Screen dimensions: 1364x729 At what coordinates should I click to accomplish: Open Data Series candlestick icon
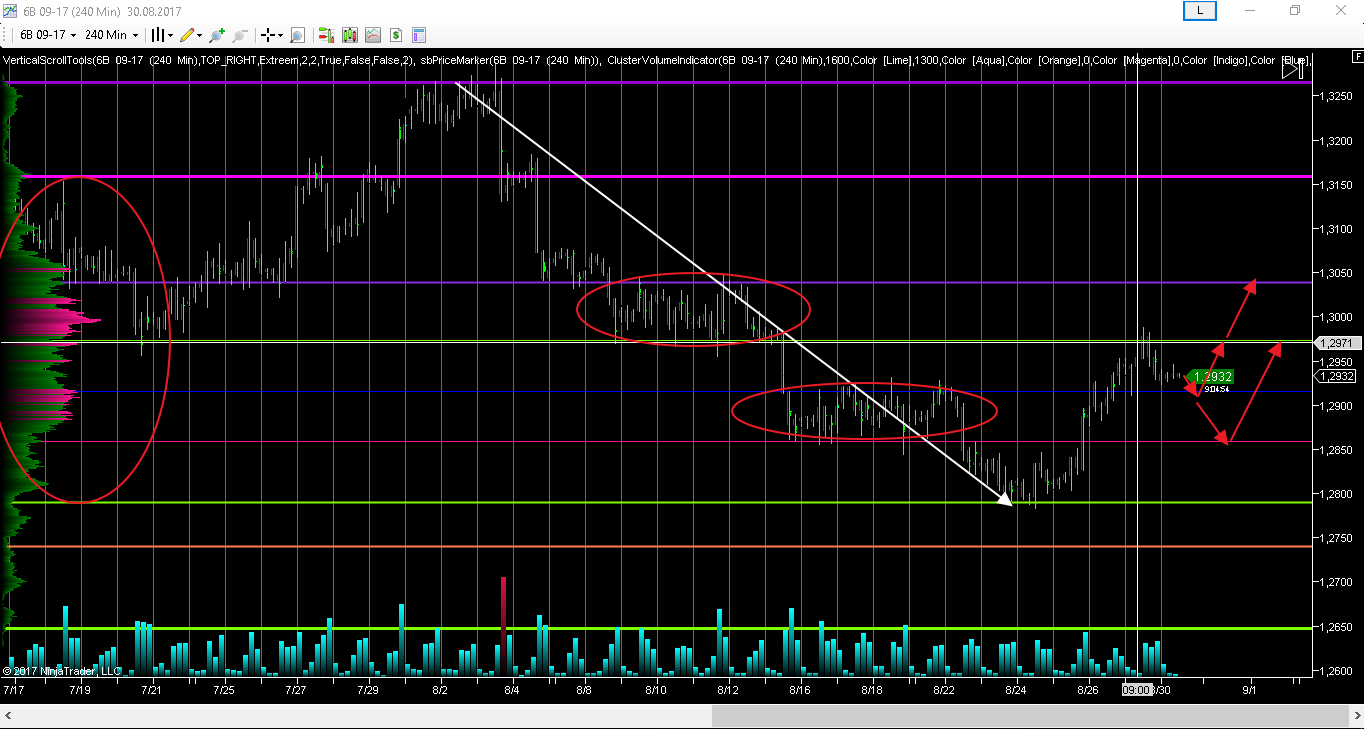tap(349, 35)
